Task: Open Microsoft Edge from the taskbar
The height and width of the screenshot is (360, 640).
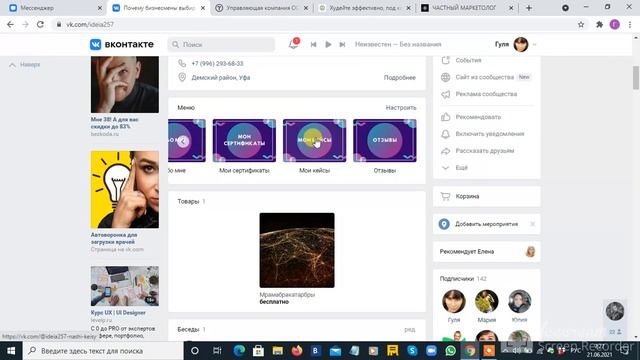Action: (x=239, y=351)
